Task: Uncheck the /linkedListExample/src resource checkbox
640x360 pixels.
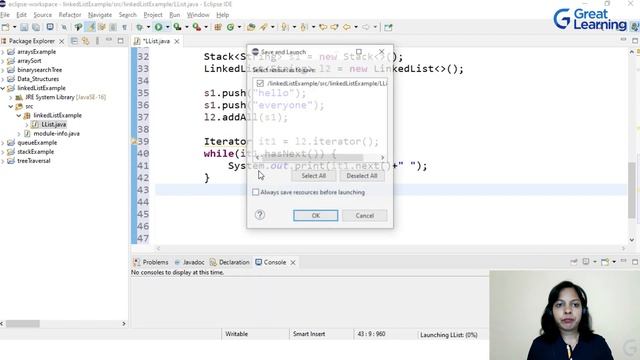Action: click(260, 83)
